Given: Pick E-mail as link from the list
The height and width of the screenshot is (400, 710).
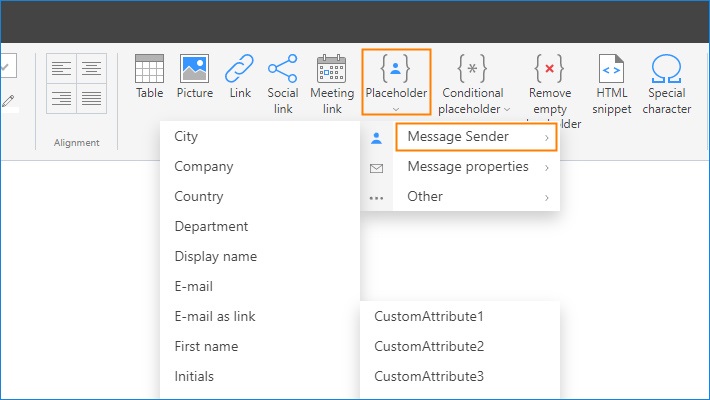Looking at the screenshot, I should (214, 317).
